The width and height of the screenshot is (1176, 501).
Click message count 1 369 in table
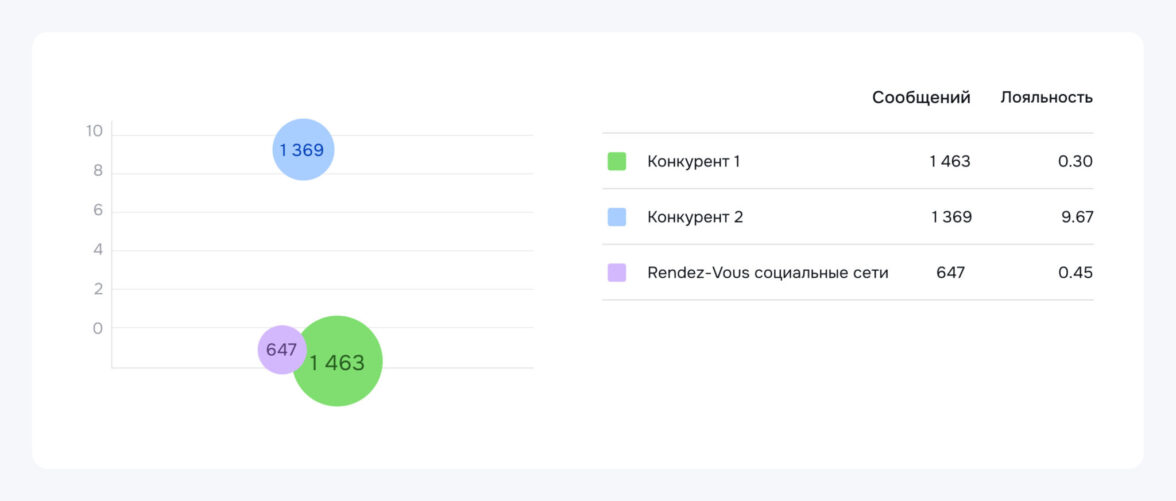[950, 217]
